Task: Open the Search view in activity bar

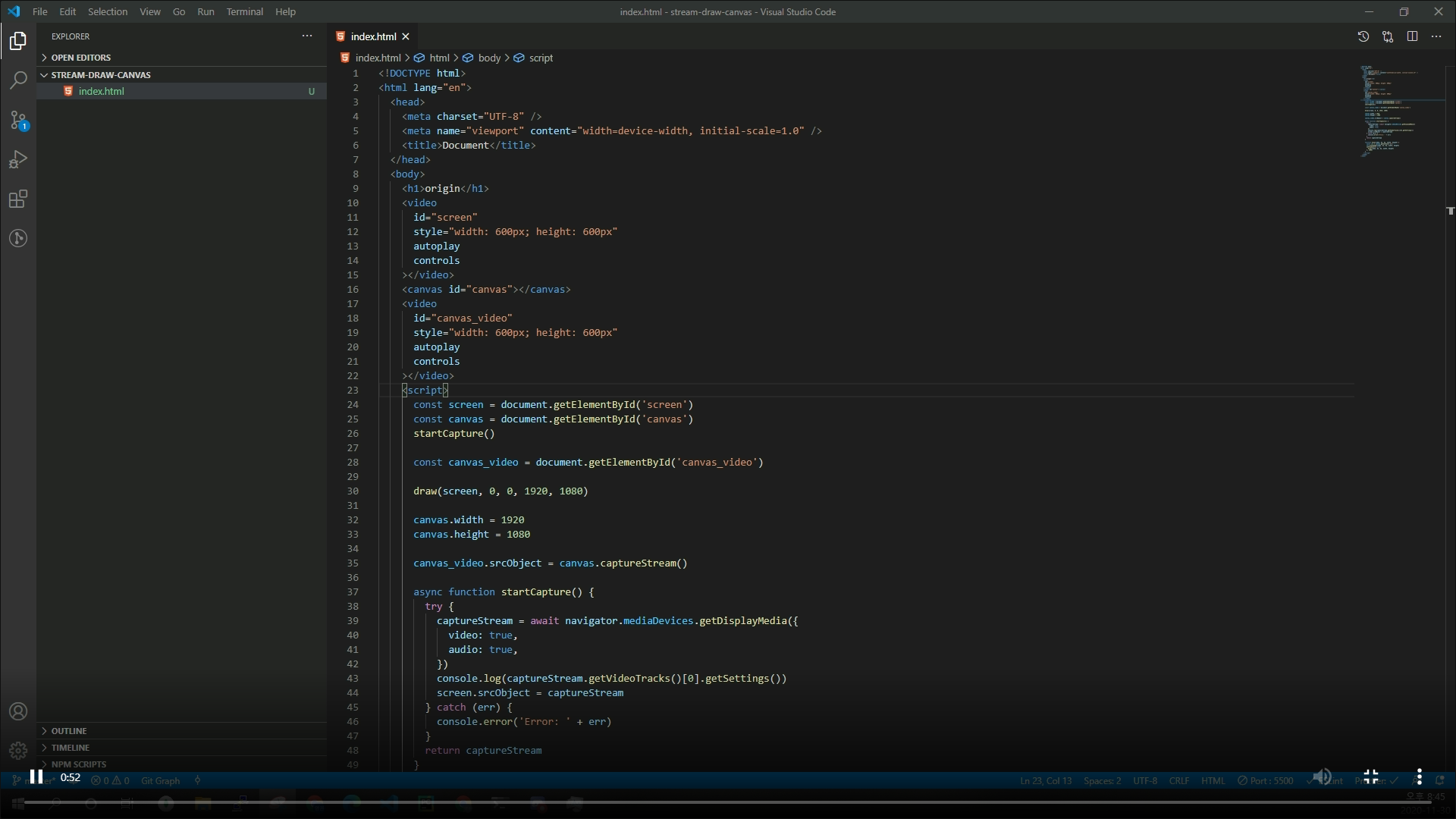Action: tap(18, 80)
